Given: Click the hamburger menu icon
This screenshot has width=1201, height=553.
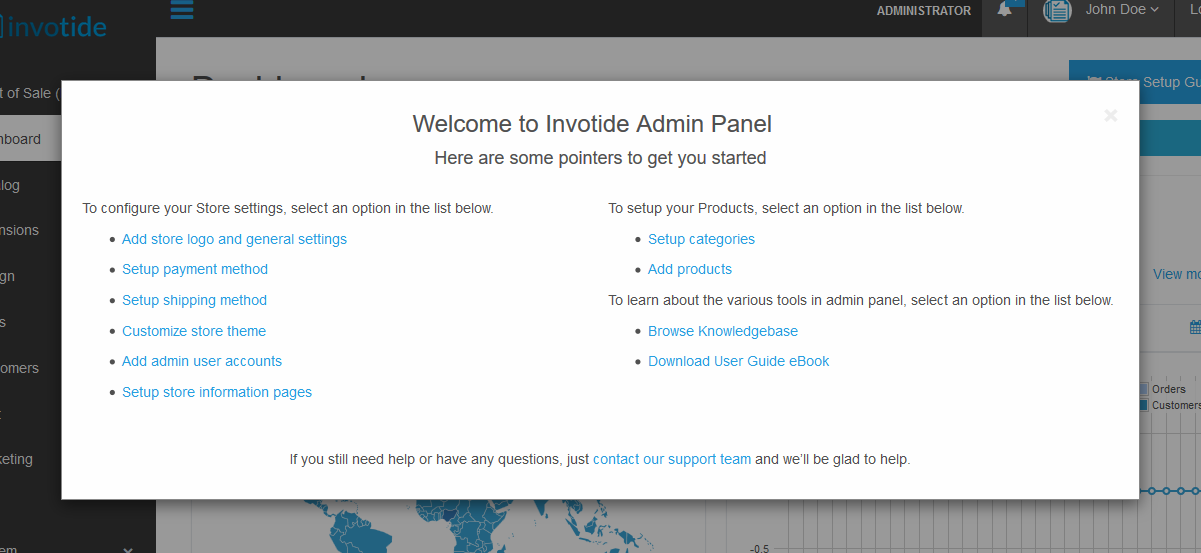Looking at the screenshot, I should 182,10.
